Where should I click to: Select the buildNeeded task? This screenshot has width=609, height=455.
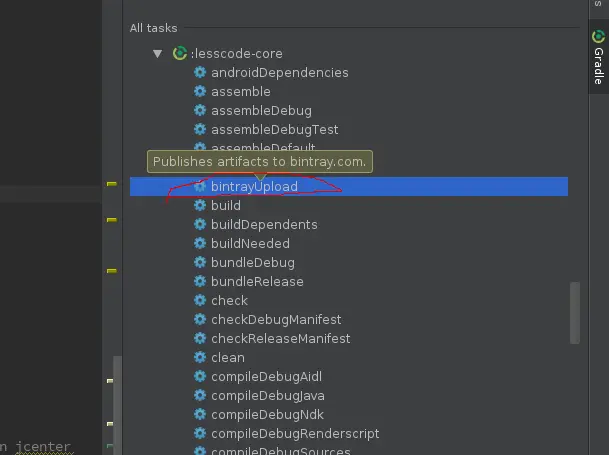pyautogui.click(x=251, y=244)
